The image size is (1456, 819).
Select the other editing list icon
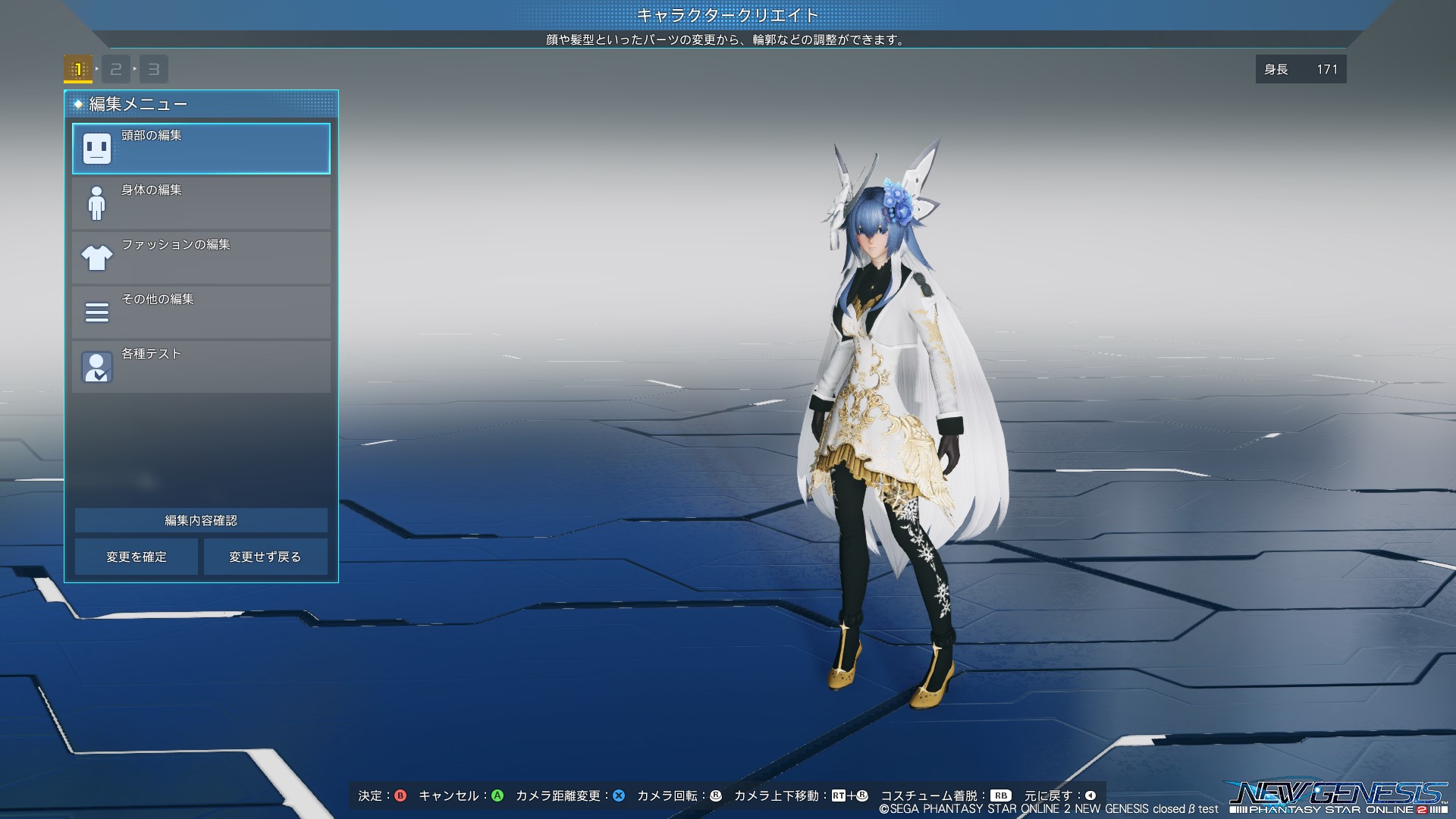click(x=96, y=312)
